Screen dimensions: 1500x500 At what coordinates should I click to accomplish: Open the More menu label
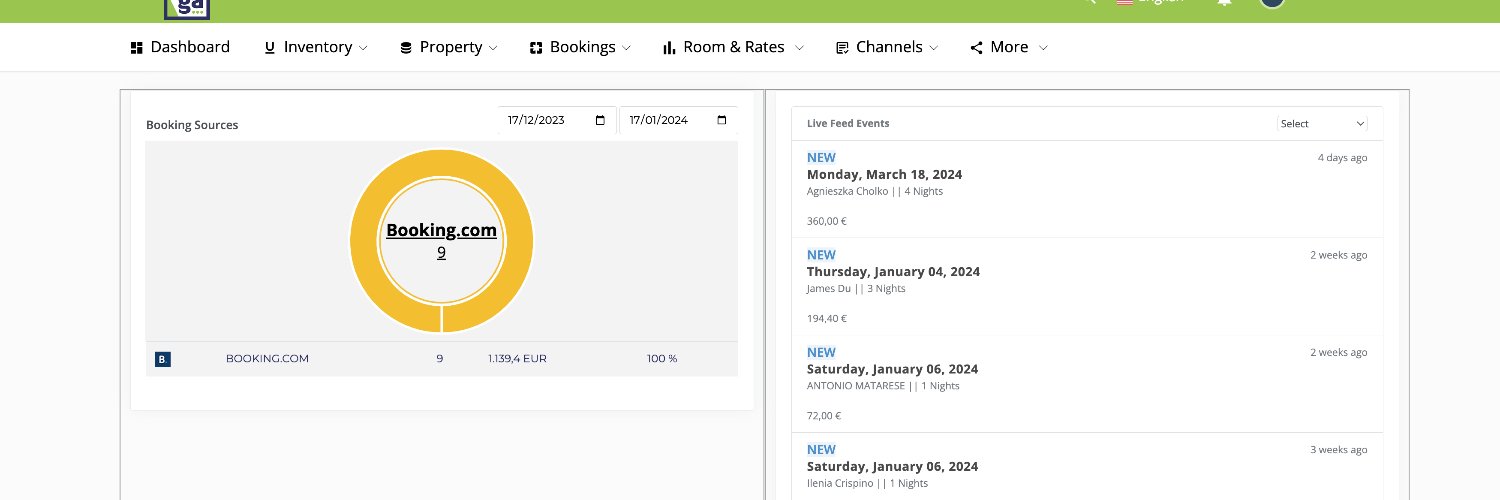tap(1009, 47)
